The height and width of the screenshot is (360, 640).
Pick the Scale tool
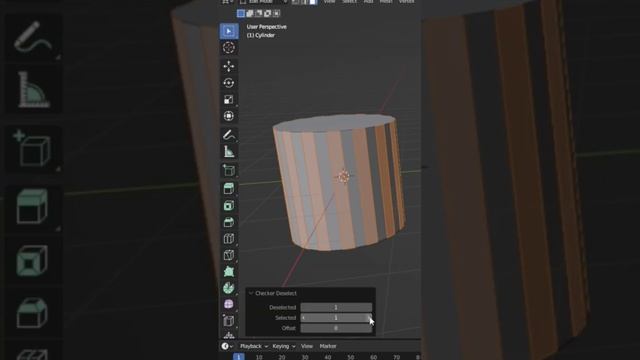[229, 100]
